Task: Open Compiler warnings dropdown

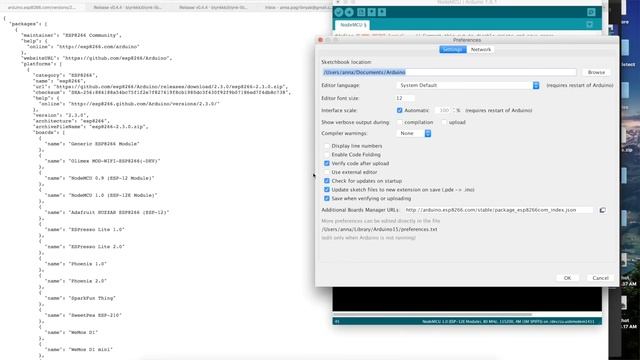Action: pos(414,133)
